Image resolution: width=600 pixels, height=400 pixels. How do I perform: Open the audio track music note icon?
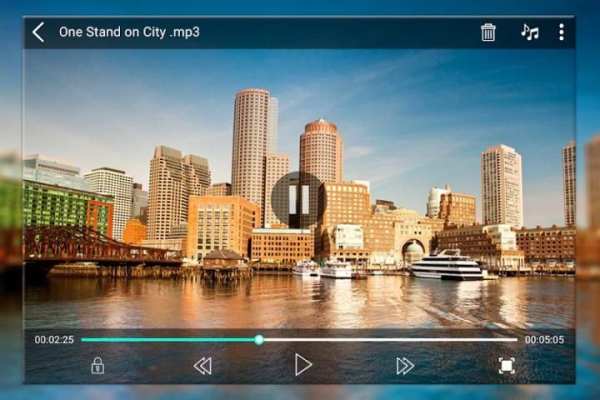[530, 32]
